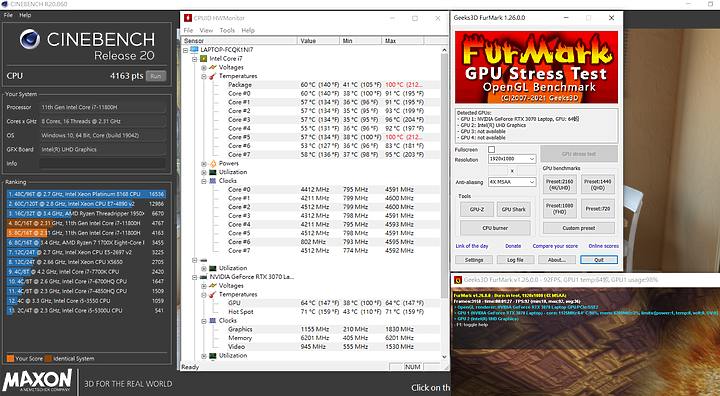This screenshot has width=720, height=396.
Task: Open the Anti-aliasing dropdown
Action: 512,182
